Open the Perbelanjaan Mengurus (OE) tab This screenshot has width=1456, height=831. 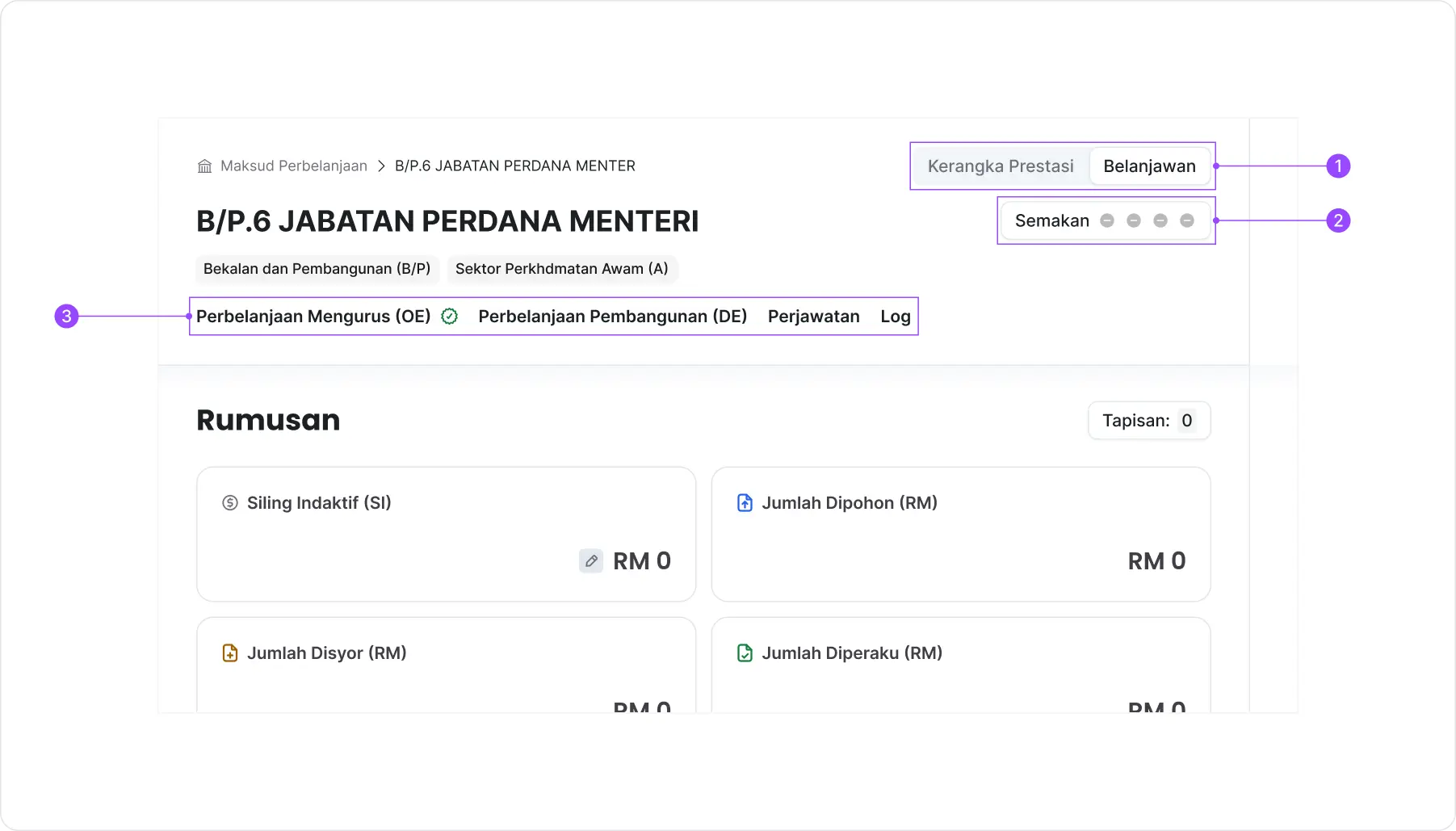pos(313,317)
